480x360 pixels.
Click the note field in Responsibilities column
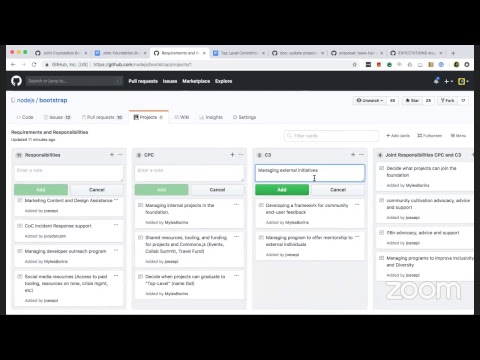pyautogui.click(x=69, y=173)
